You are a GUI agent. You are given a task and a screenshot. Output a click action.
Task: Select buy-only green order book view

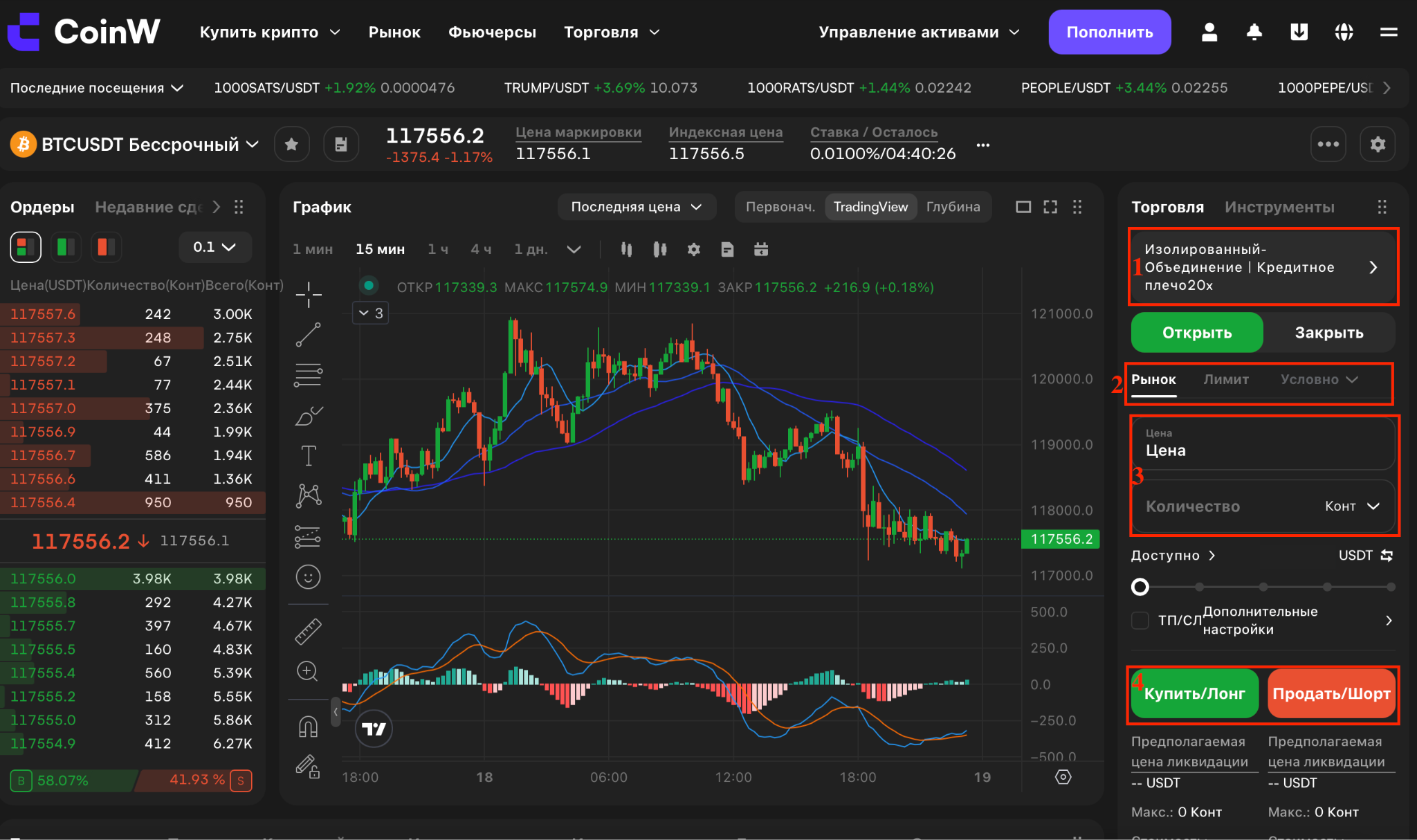click(x=66, y=247)
